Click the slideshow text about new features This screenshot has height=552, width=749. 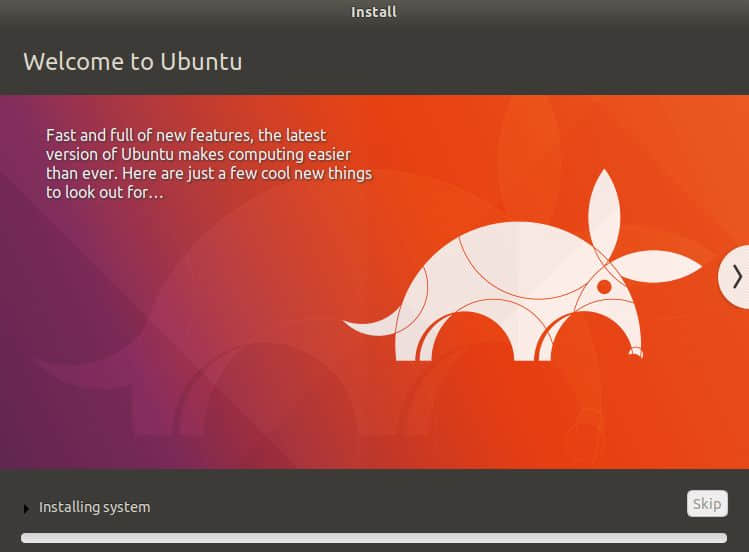pyautogui.click(x=208, y=163)
